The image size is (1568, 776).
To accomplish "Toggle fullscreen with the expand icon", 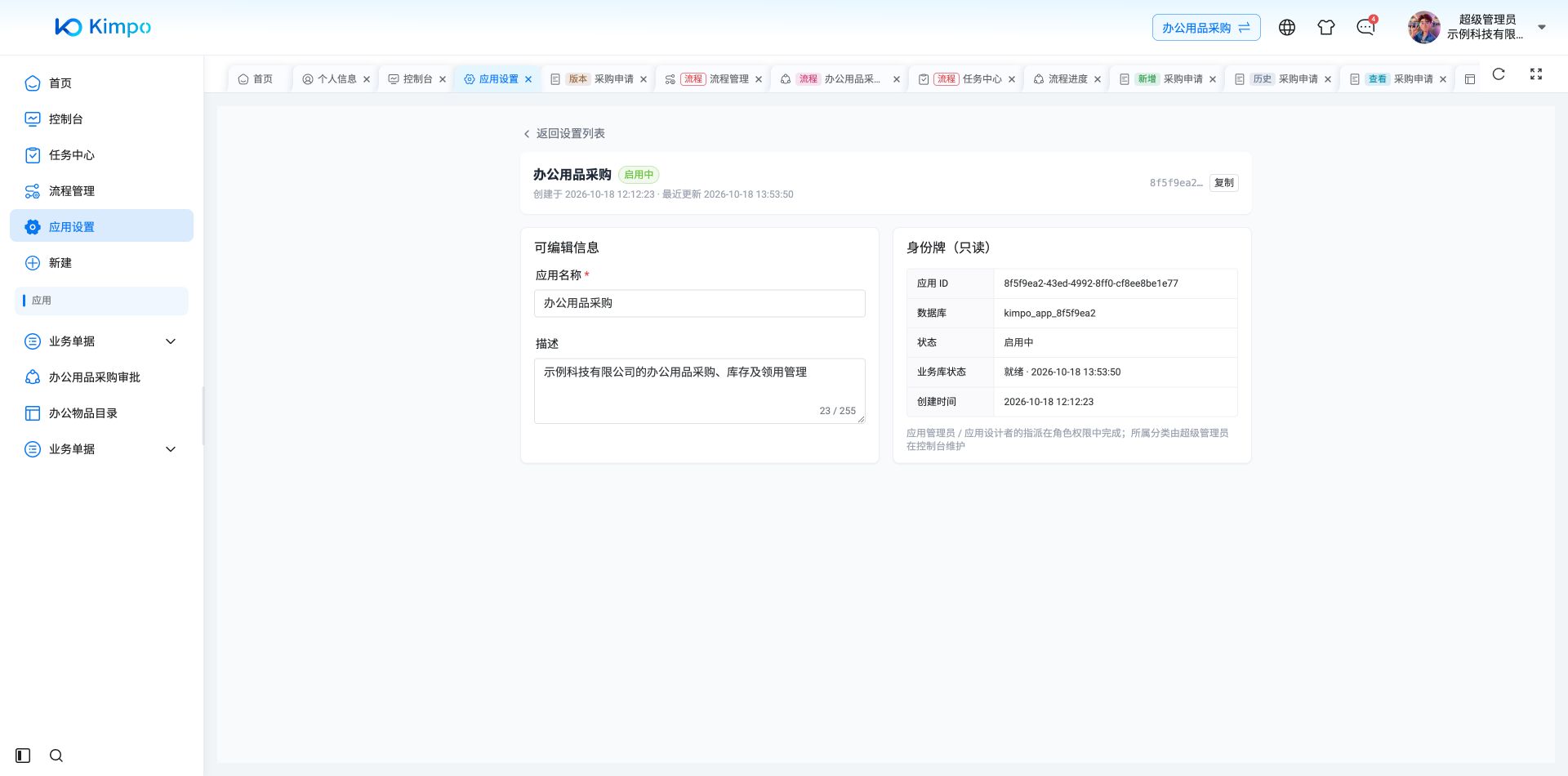I will click(x=1536, y=74).
